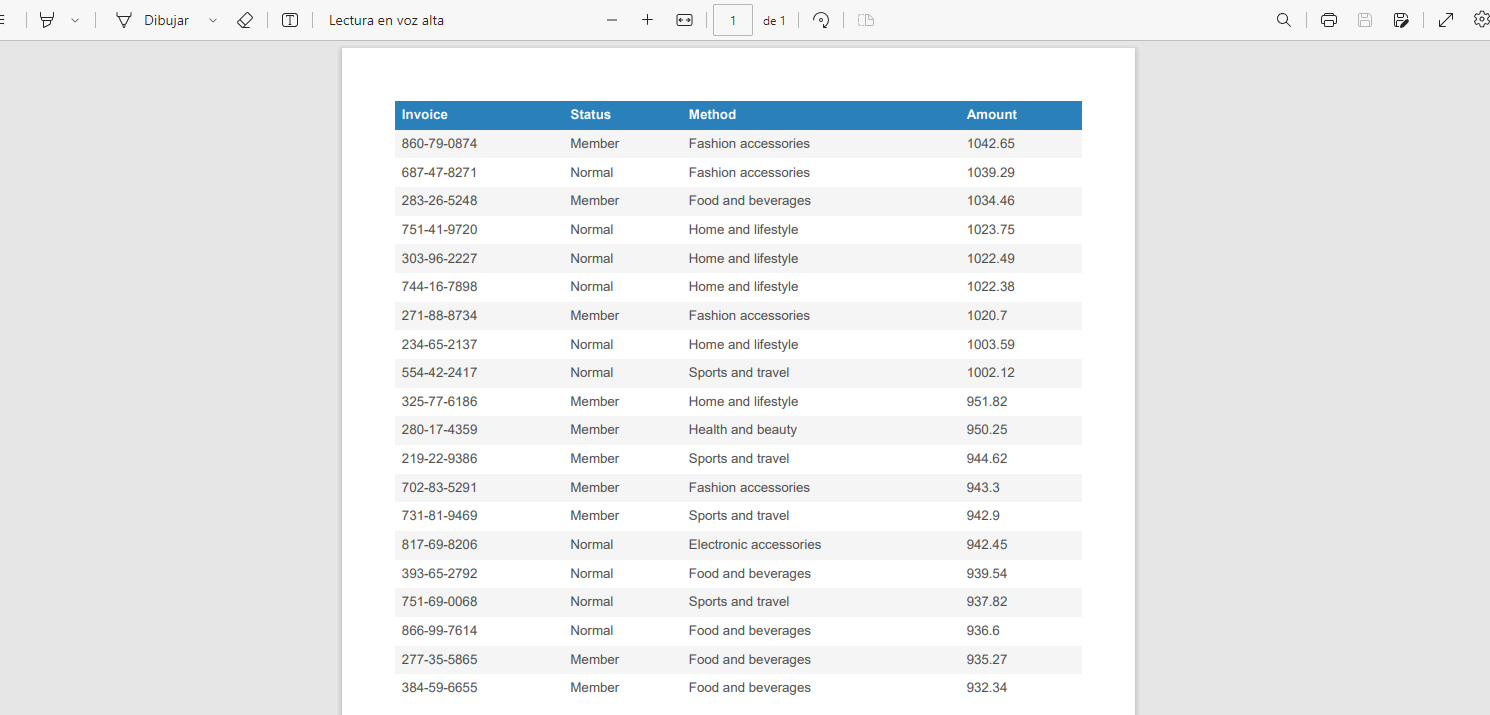Click the save icon

(1365, 20)
